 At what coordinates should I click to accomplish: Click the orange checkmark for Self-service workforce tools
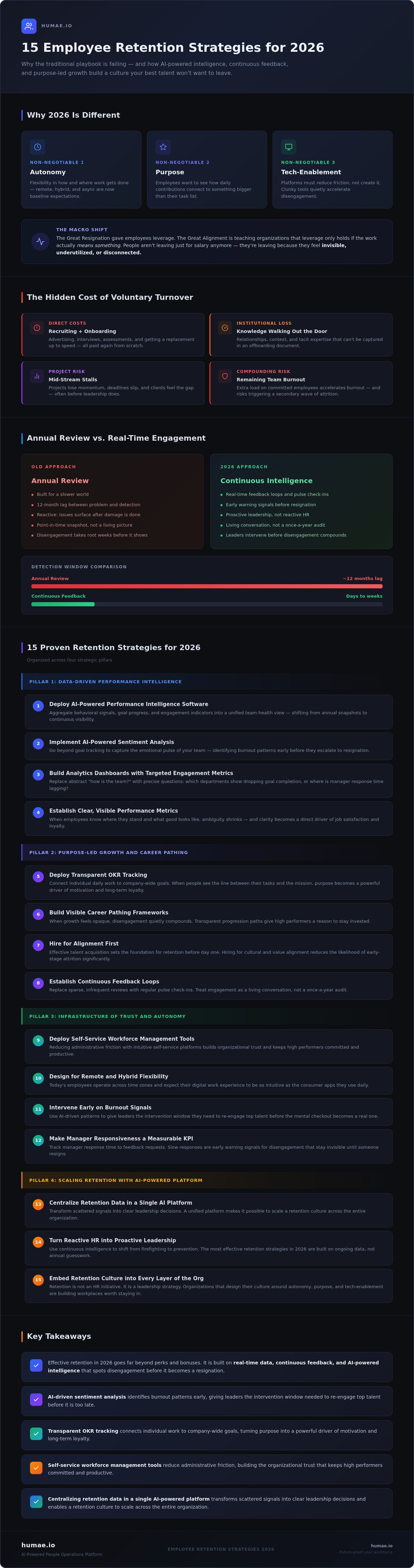(x=36, y=1468)
